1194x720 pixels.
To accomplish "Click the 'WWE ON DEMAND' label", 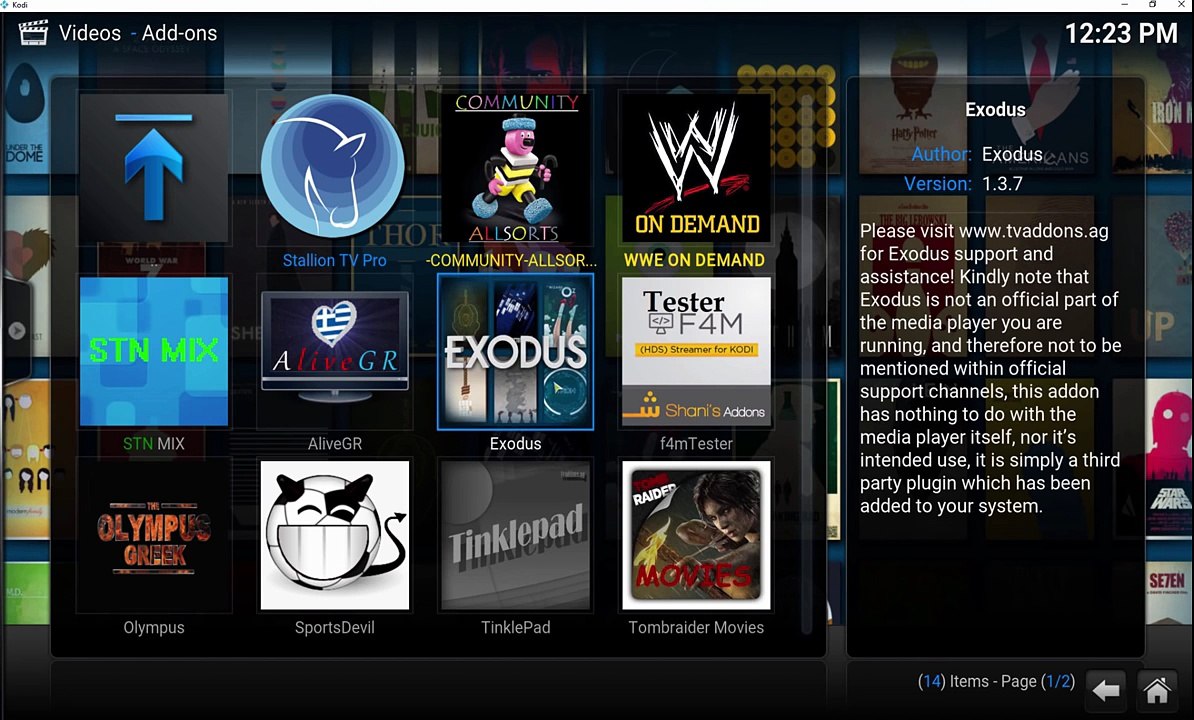I will 694,260.
